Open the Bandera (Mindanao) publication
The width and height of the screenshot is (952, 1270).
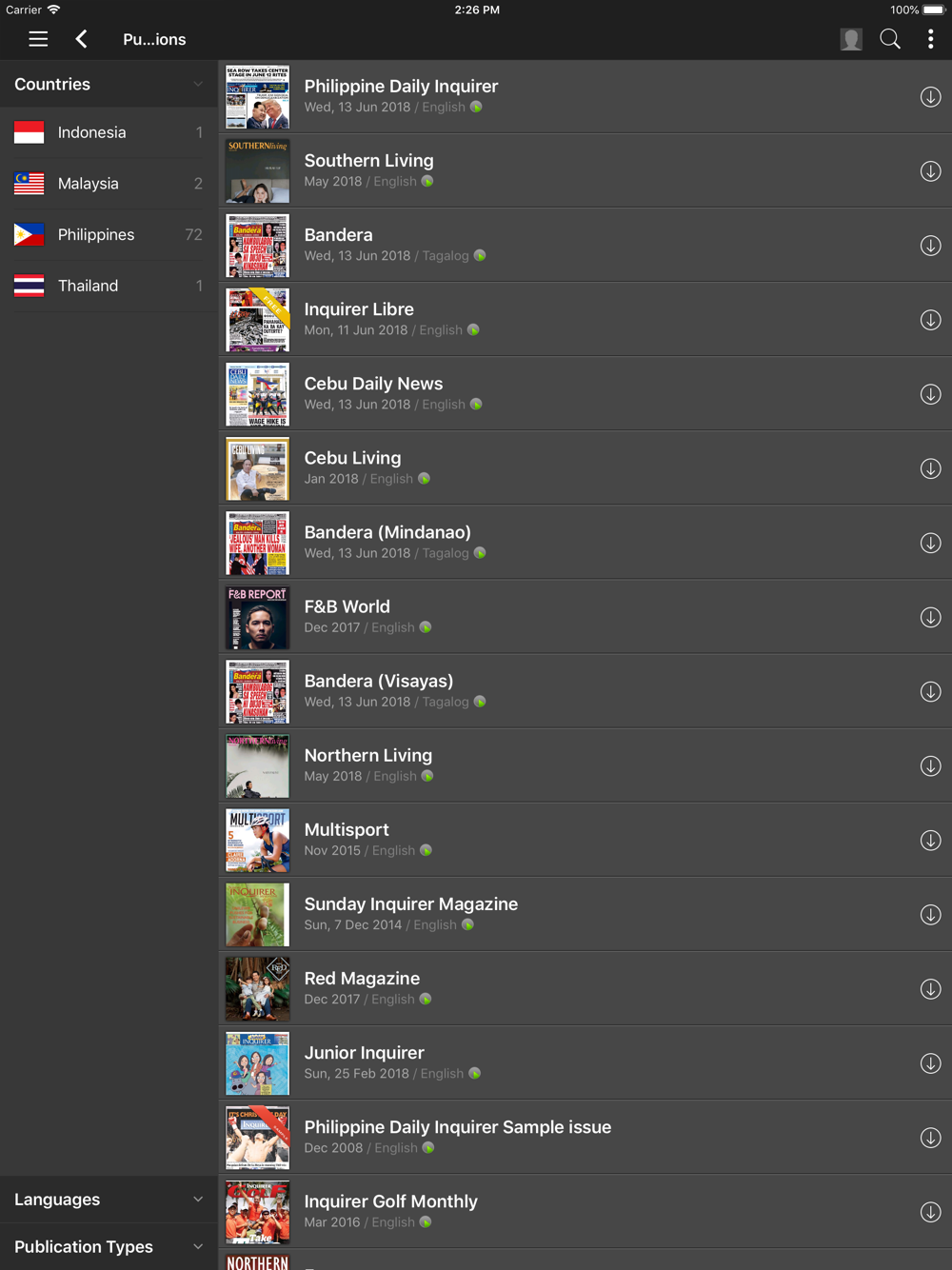pyautogui.click(x=585, y=543)
